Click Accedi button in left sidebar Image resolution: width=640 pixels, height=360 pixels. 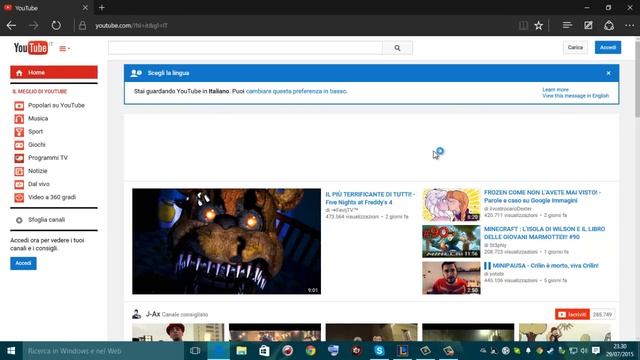pos(23,263)
